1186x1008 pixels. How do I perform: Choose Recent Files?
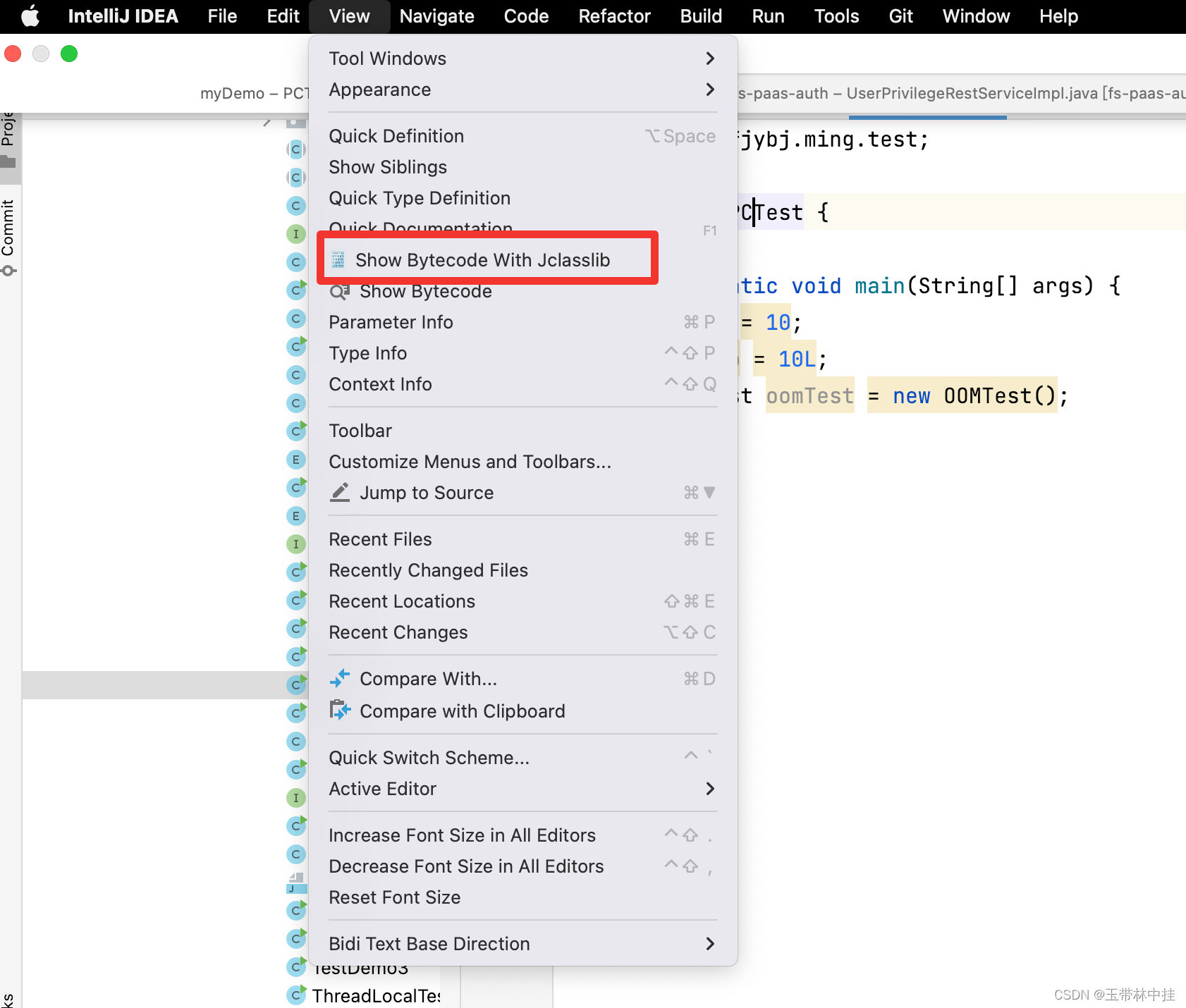pyautogui.click(x=522, y=539)
